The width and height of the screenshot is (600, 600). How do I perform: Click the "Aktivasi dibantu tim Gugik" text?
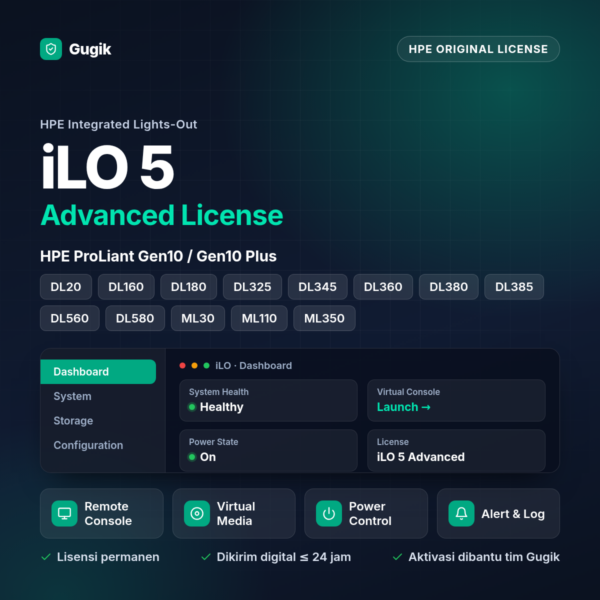pos(484,557)
